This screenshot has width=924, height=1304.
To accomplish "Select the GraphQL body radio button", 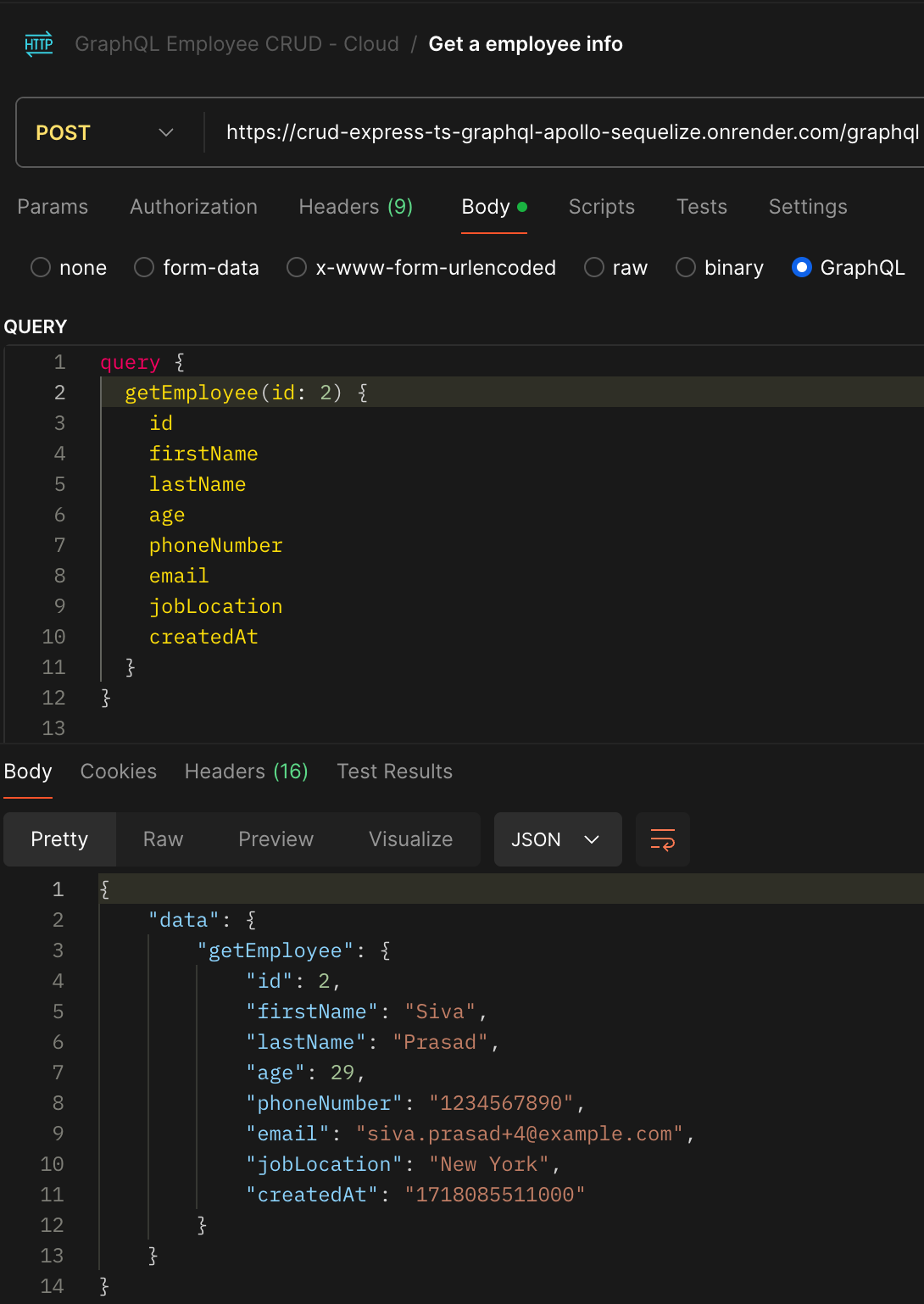I will 802,268.
